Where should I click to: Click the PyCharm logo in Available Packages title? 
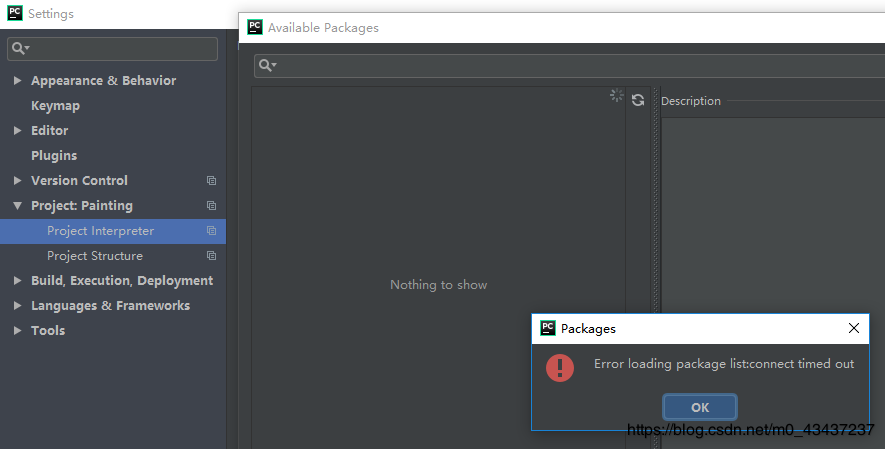click(255, 27)
